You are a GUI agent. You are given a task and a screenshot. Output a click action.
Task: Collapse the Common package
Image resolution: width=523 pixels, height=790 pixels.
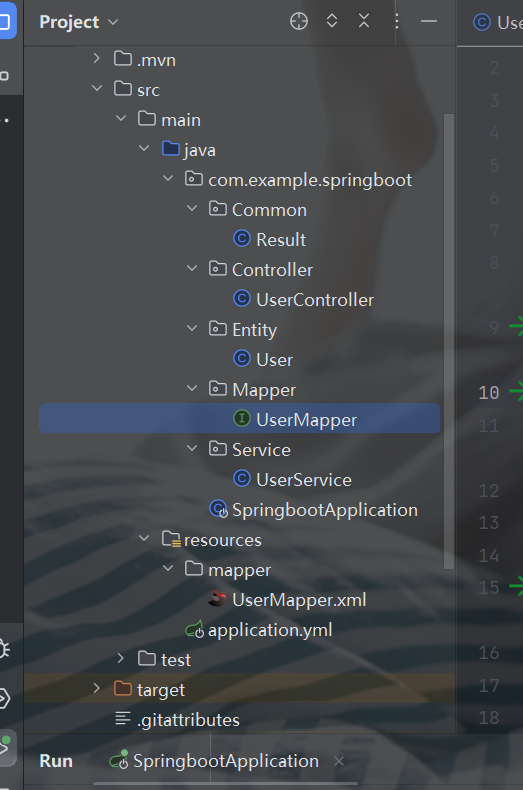point(192,209)
